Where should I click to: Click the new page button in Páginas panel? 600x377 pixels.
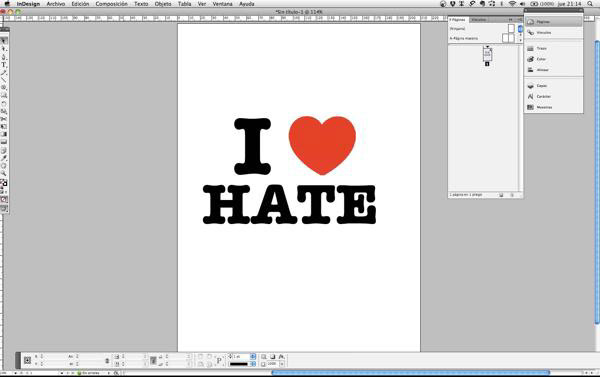(501, 195)
